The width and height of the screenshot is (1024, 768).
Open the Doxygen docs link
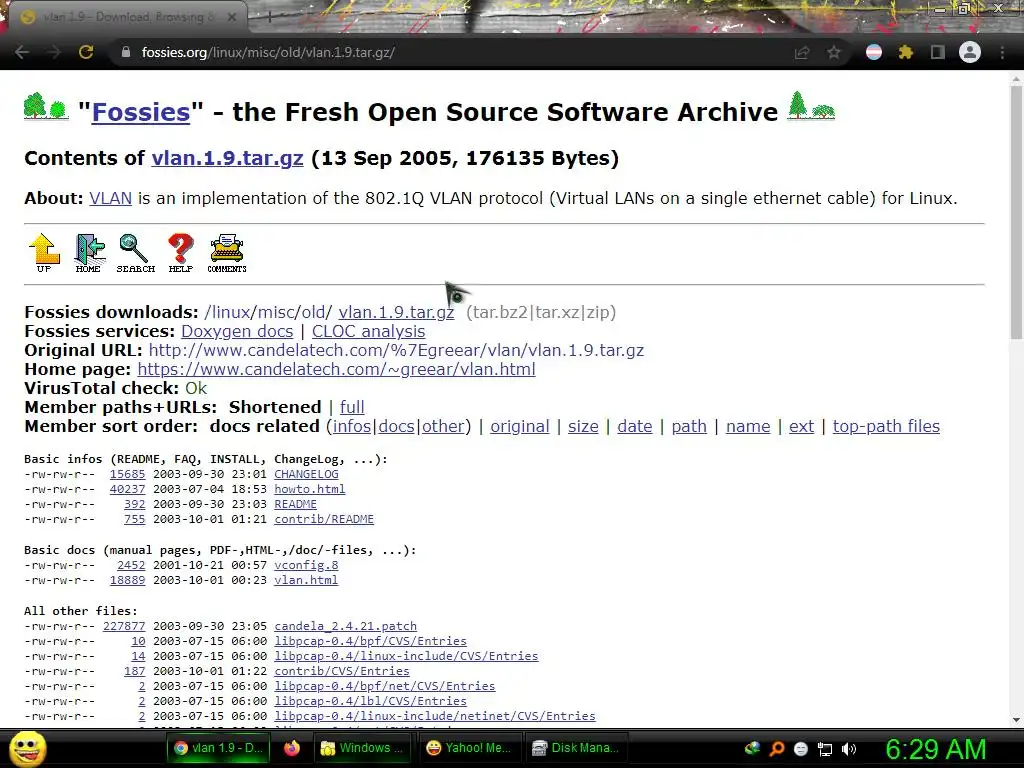coord(237,331)
